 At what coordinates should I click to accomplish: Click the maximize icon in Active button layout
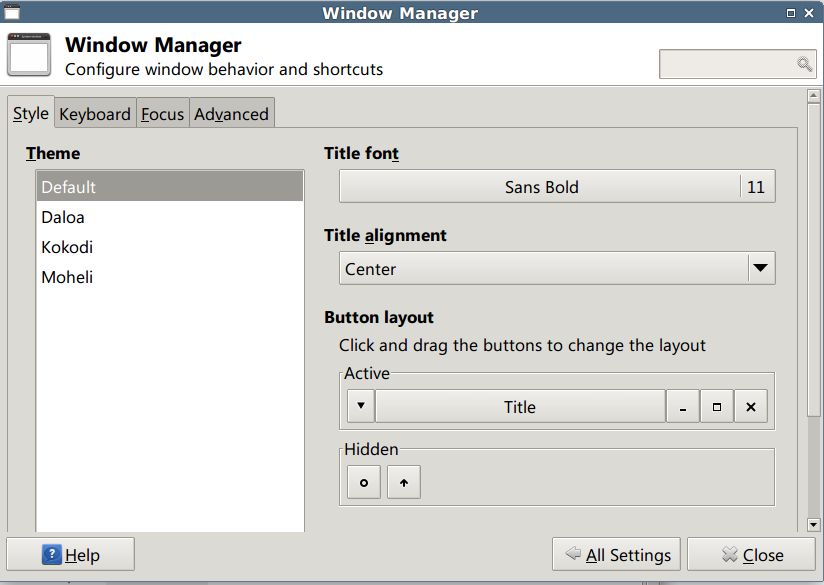(x=717, y=407)
